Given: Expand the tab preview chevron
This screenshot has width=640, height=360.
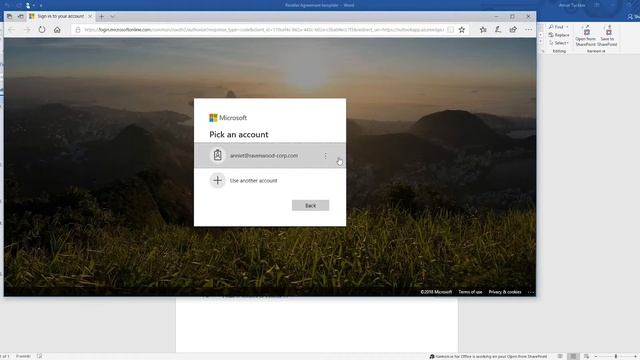Looking at the screenshot, I should tap(112, 16).
